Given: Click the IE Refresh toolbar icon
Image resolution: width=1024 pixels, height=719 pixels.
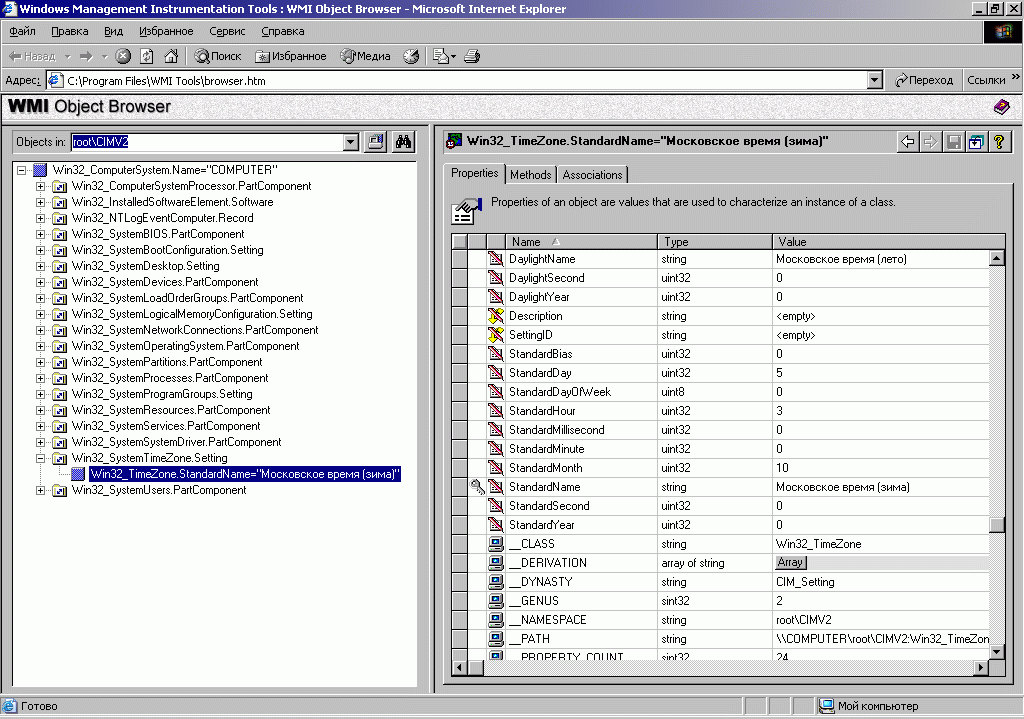Looking at the screenshot, I should [x=147, y=56].
